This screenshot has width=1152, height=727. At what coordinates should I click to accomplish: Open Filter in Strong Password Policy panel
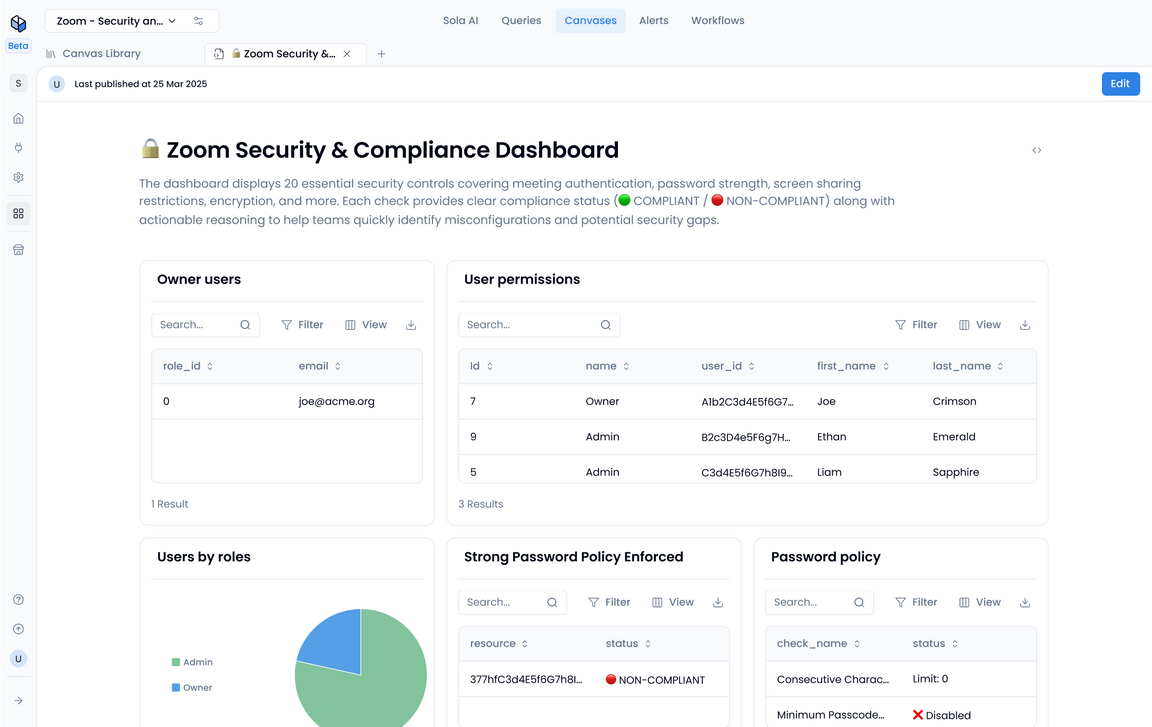point(609,602)
